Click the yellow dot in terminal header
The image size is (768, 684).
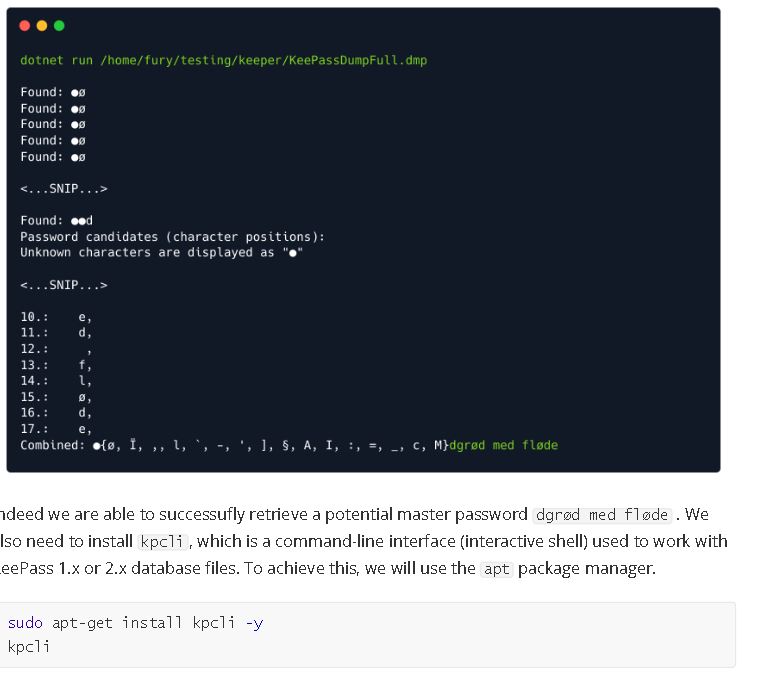pos(42,25)
